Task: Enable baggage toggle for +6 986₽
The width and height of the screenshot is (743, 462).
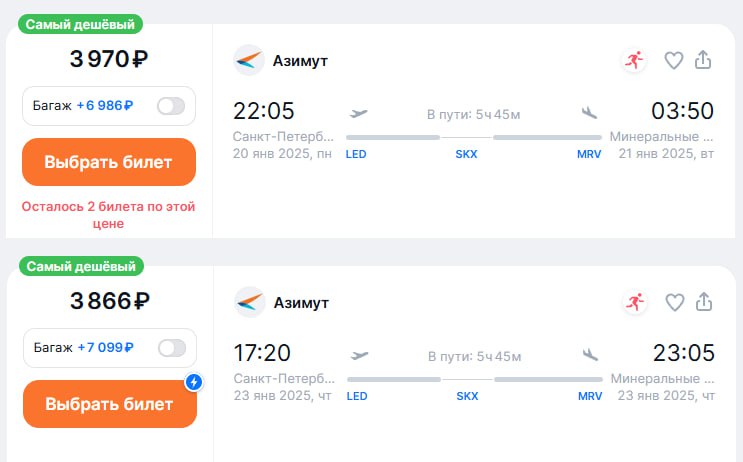Action: [171, 106]
